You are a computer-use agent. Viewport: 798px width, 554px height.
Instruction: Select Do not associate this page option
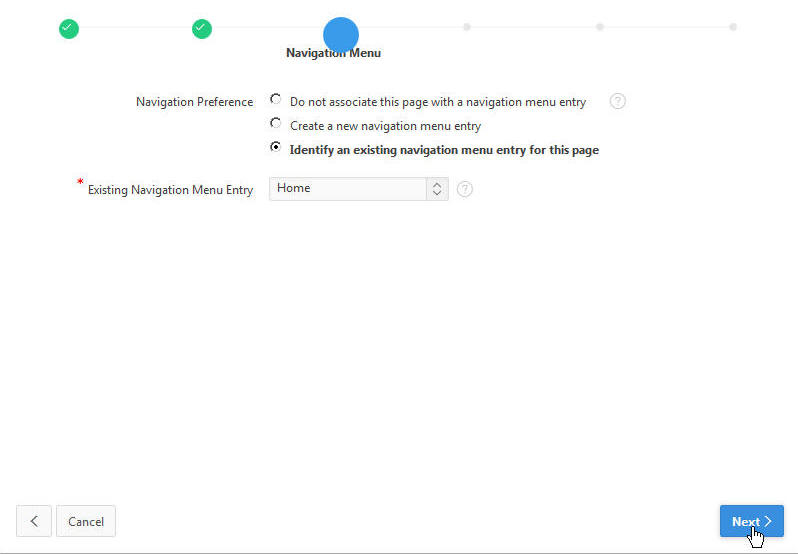click(x=275, y=99)
